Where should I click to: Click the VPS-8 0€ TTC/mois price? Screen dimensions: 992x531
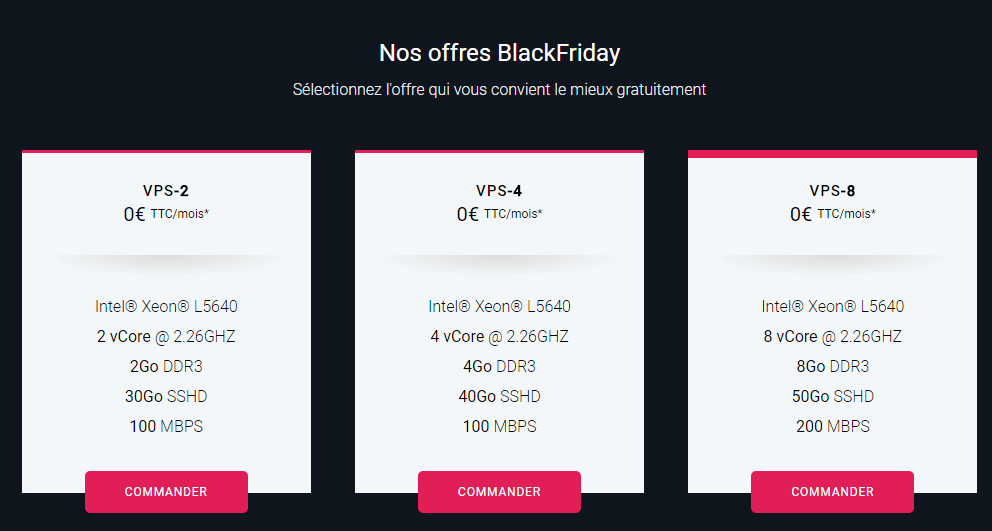pos(832,213)
